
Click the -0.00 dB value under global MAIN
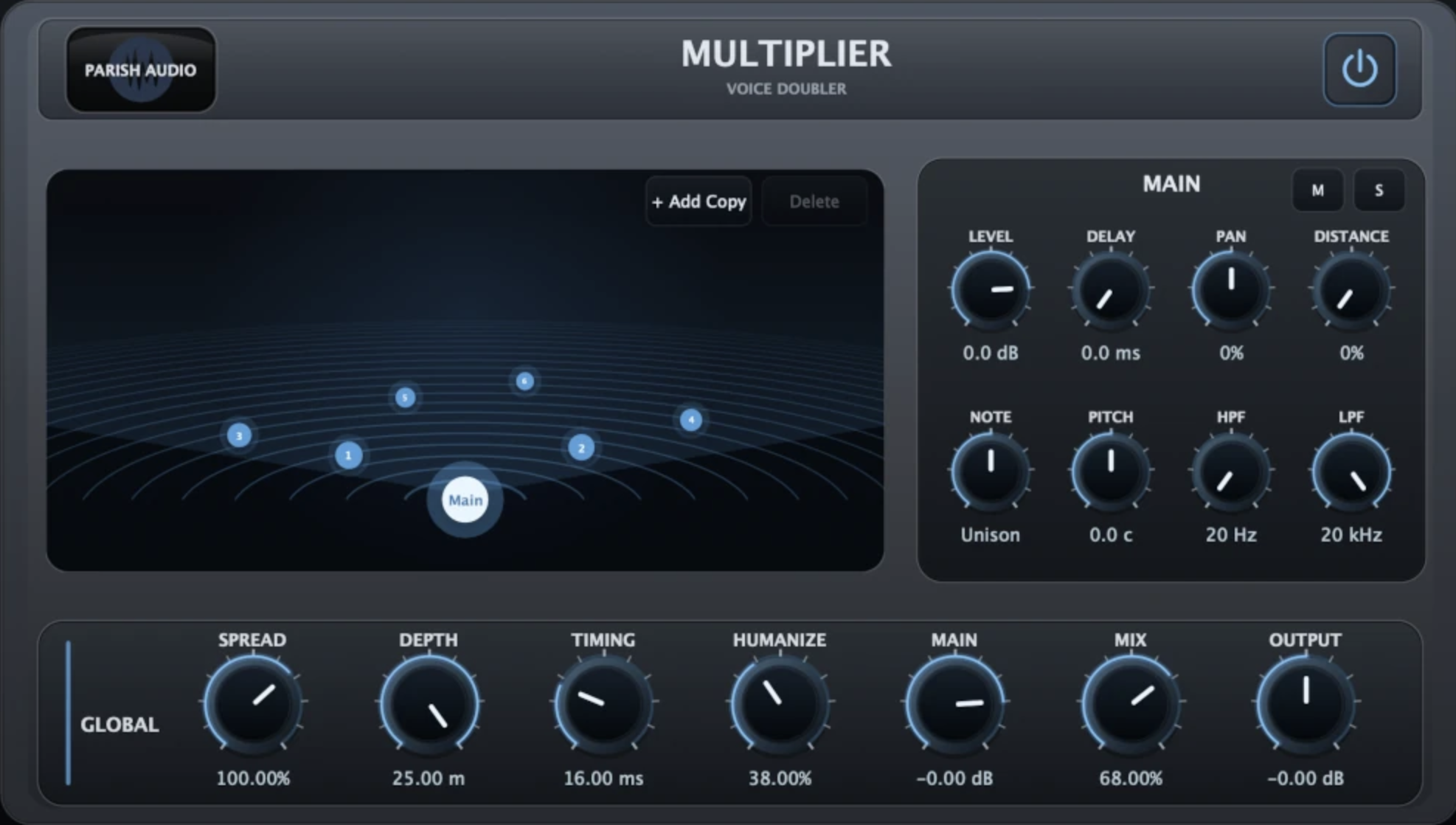coord(954,778)
